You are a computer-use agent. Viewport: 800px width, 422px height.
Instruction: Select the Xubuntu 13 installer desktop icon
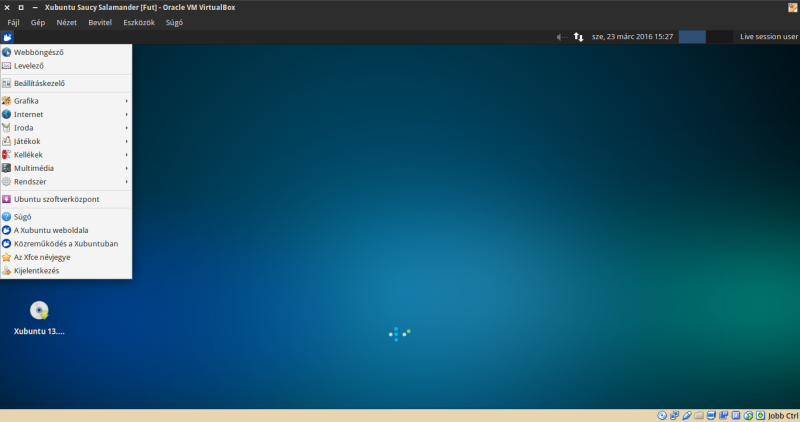pyautogui.click(x=39, y=310)
